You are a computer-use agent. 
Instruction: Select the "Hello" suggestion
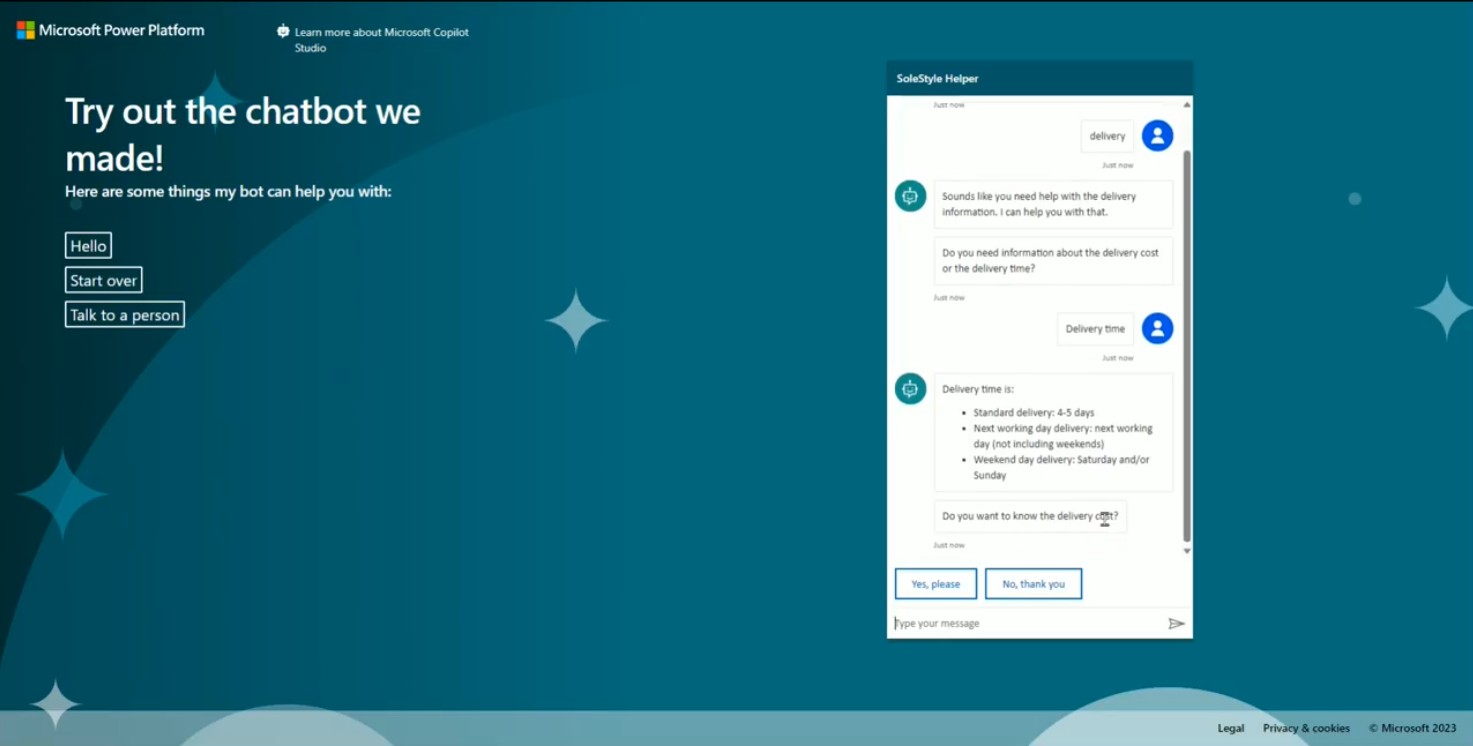(x=88, y=245)
